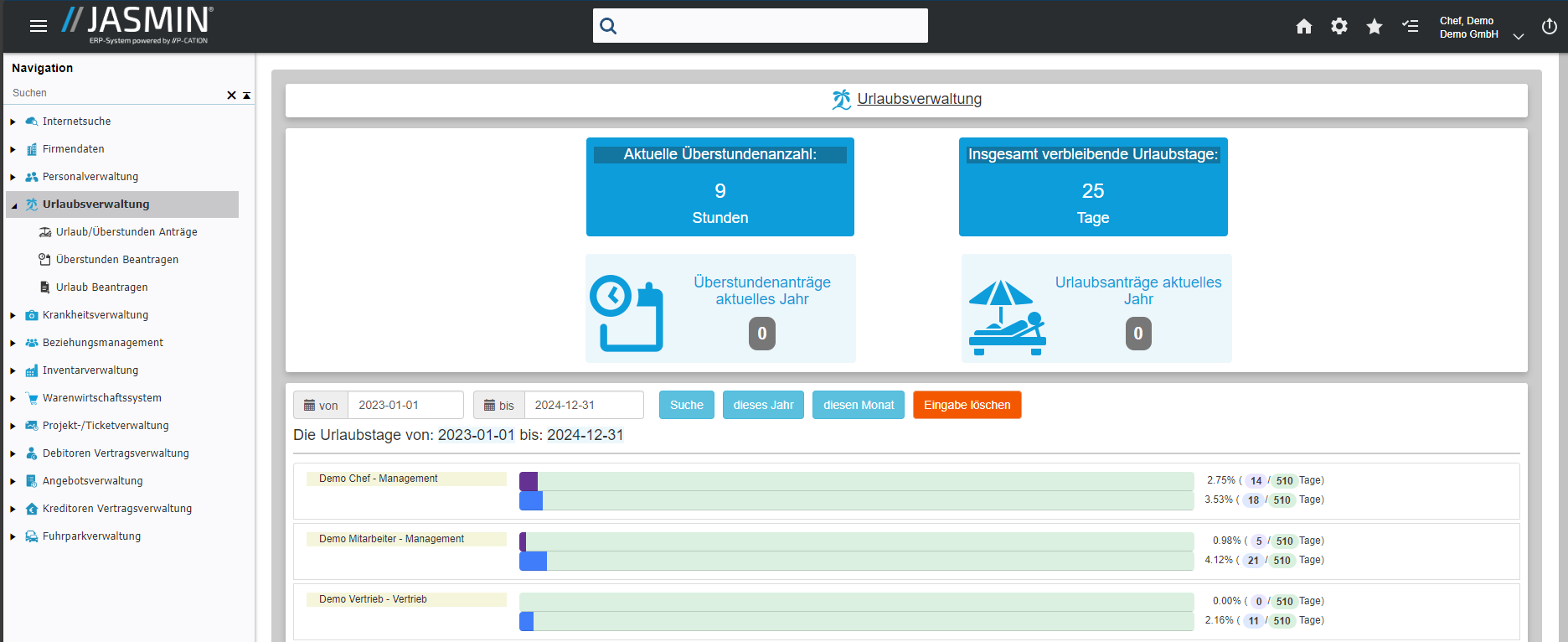Collapse the Urlaubsverwaltung tree node
Screen dimensions: 1568x642
tap(13, 205)
